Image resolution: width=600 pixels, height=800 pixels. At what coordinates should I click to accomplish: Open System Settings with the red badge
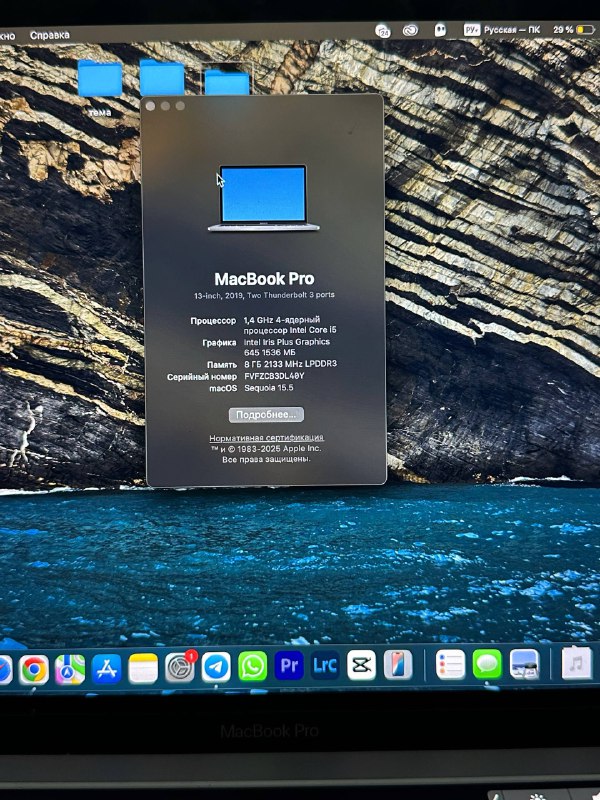[180, 667]
